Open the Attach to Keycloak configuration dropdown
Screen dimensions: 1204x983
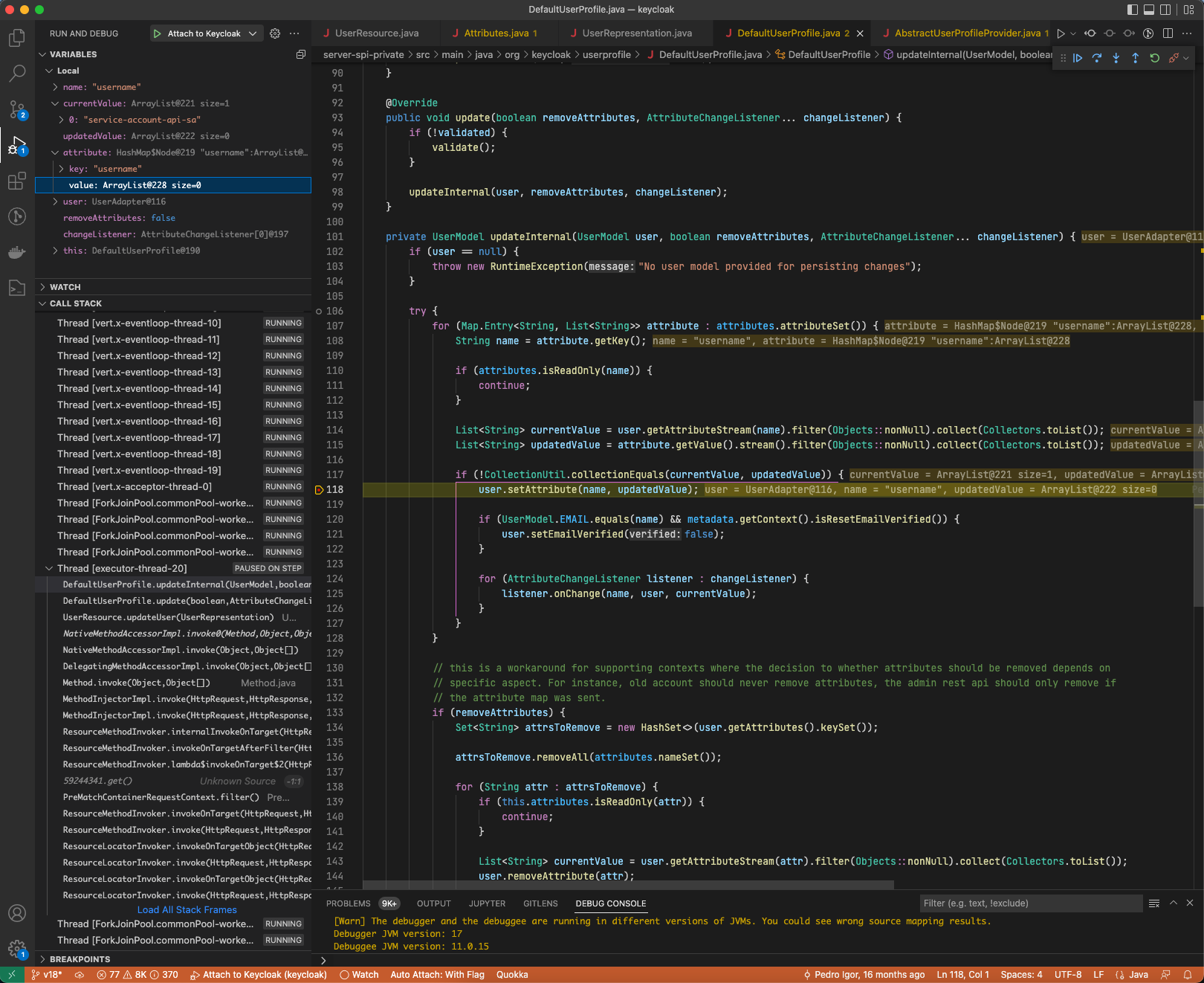pos(253,33)
